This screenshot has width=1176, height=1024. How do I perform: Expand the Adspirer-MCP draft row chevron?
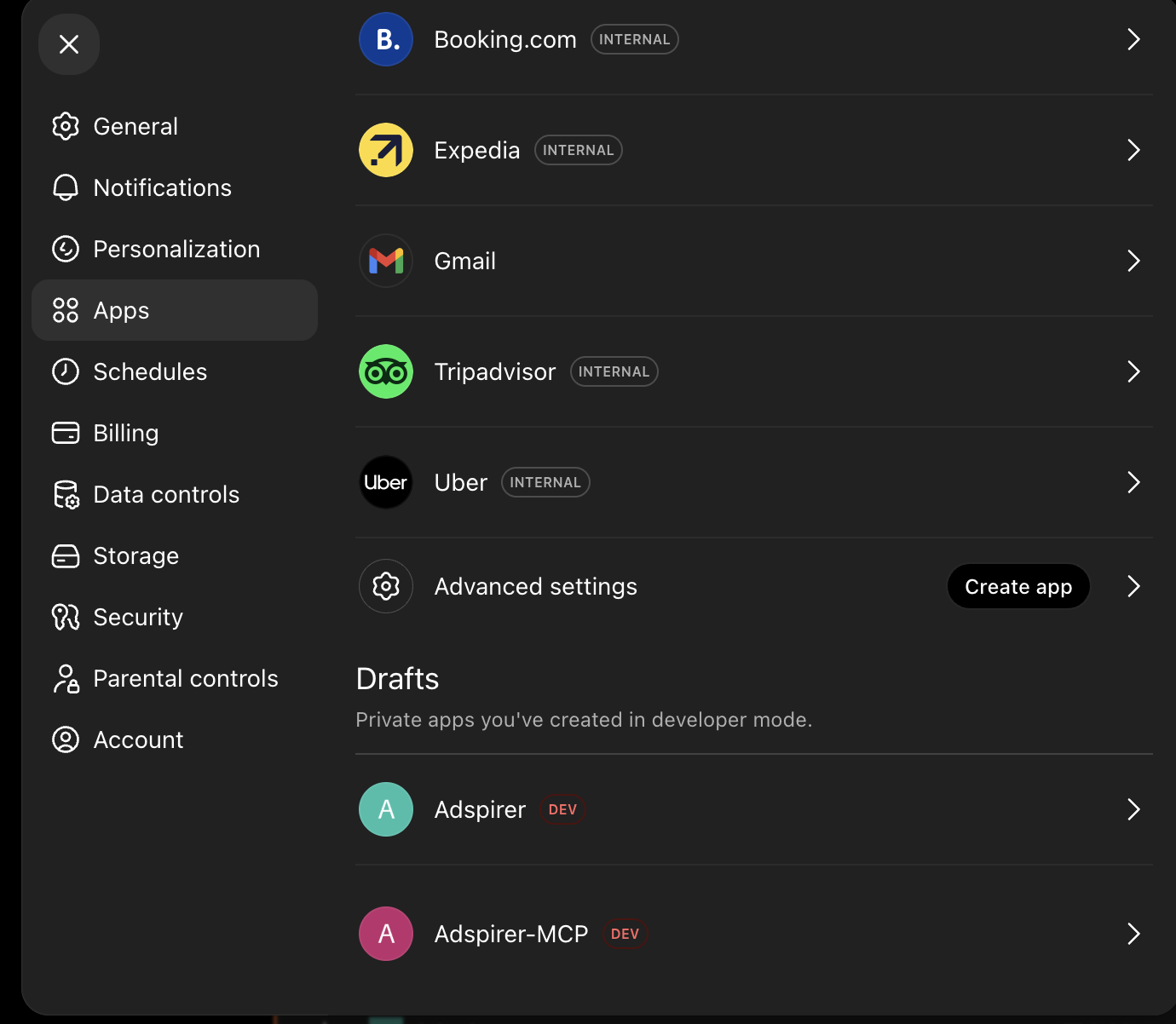[1133, 934]
